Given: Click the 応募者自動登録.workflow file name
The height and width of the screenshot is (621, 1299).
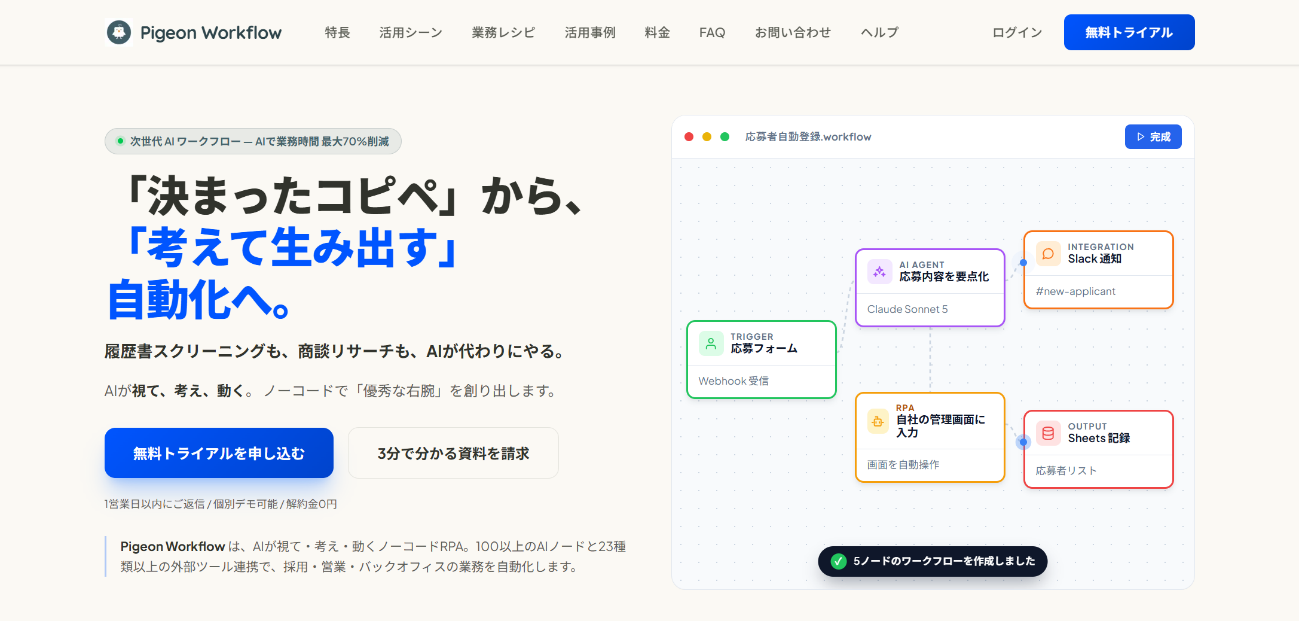Looking at the screenshot, I should (808, 137).
